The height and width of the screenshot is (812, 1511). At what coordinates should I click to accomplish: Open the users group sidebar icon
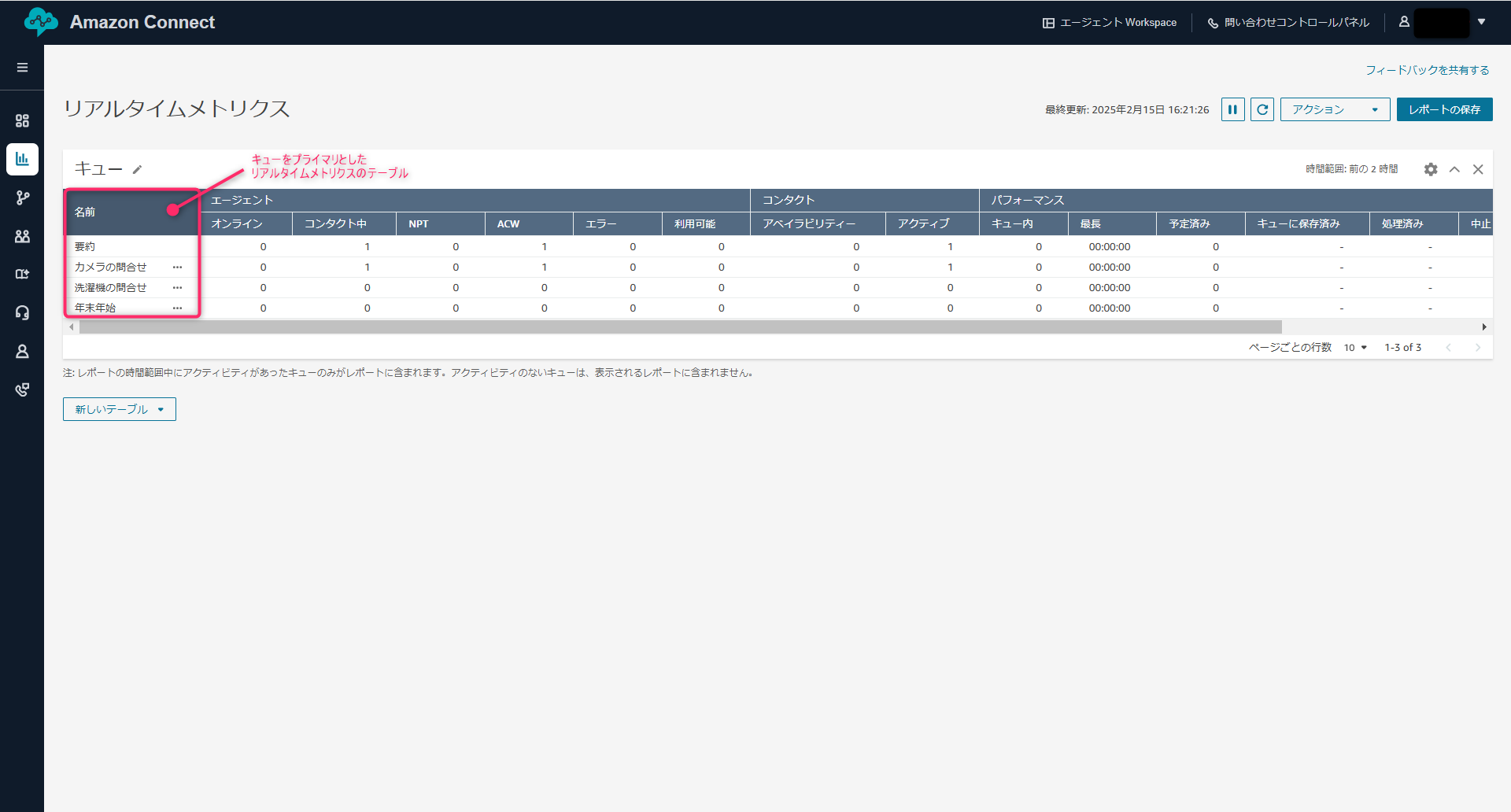click(22, 236)
